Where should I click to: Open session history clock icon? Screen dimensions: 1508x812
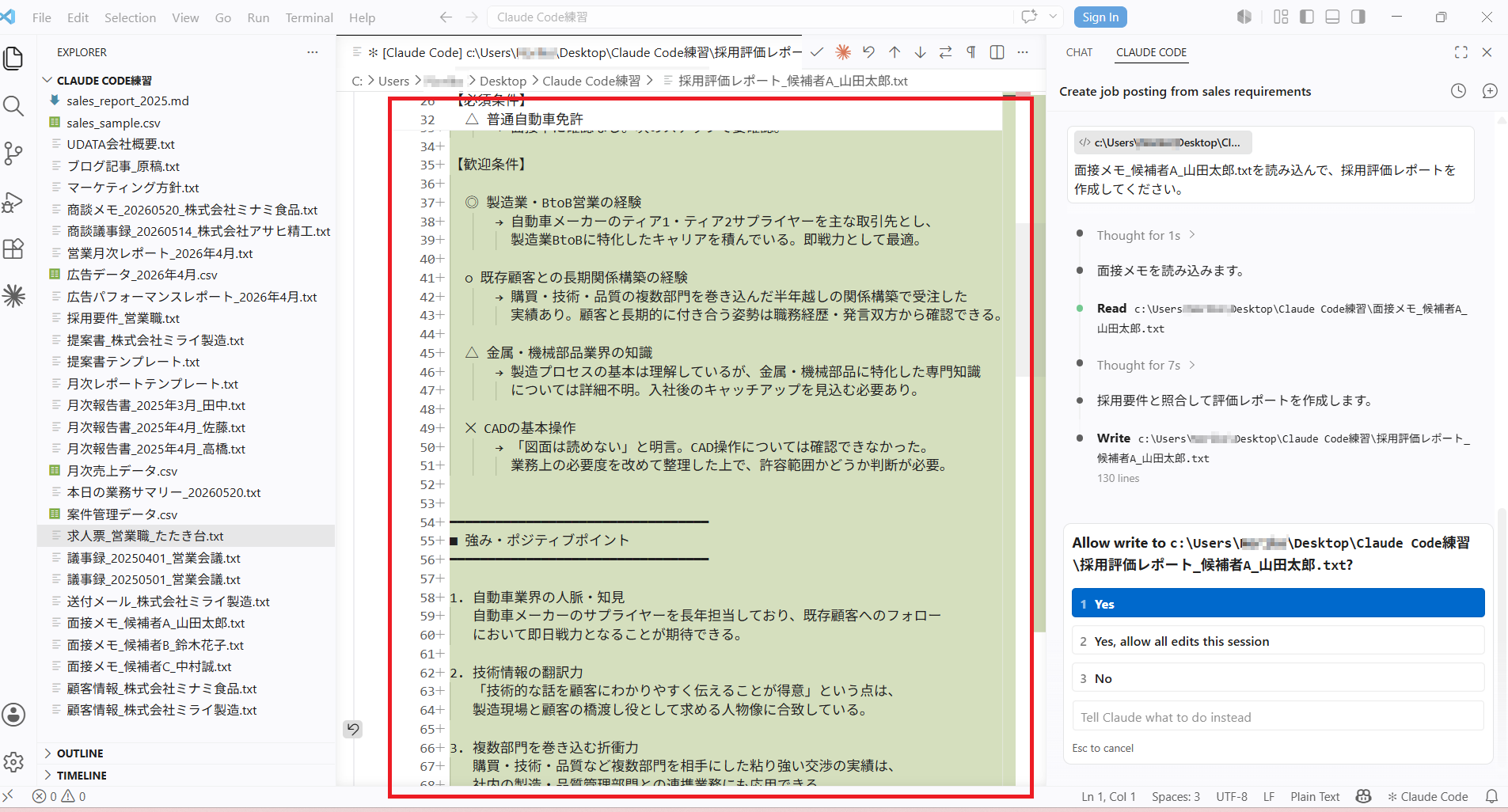point(1458,91)
